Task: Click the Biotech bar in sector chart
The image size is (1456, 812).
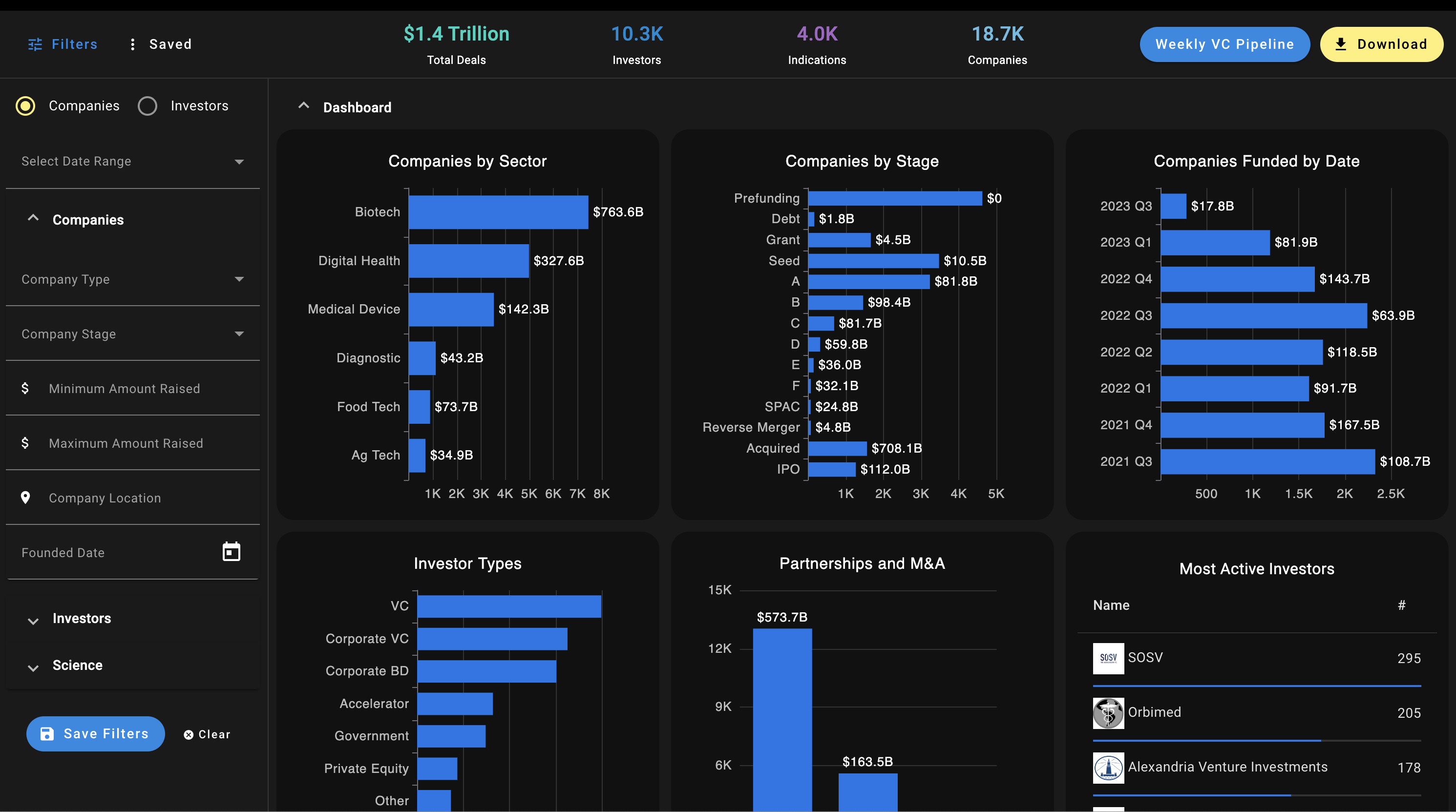Action: coord(498,212)
